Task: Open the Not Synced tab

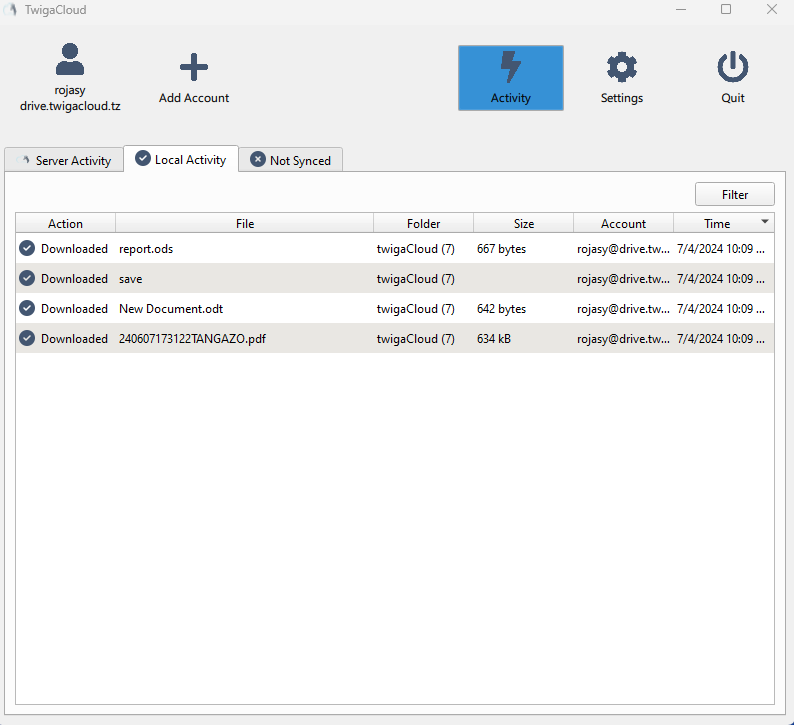Action: tap(291, 160)
